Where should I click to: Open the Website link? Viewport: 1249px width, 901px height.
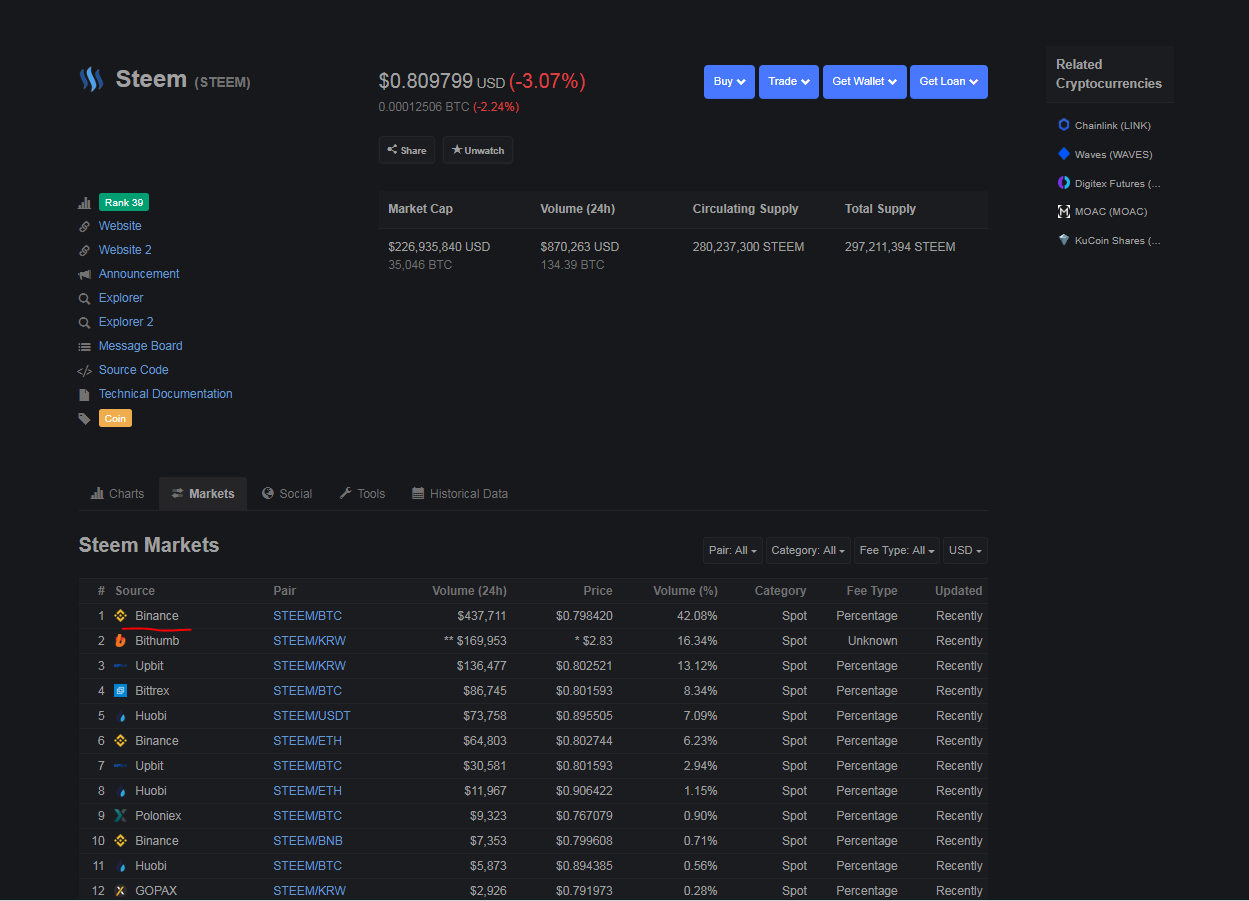click(120, 226)
